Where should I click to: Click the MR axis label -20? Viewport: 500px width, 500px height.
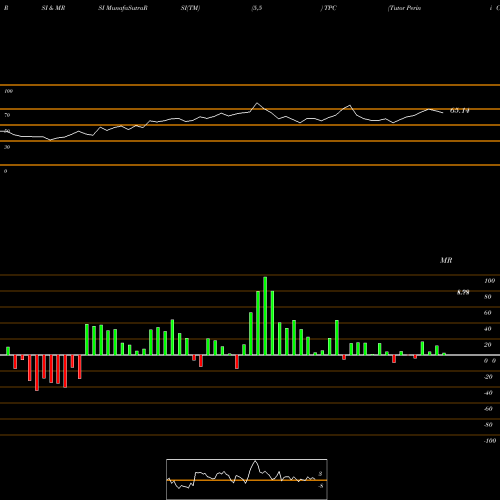(488, 377)
